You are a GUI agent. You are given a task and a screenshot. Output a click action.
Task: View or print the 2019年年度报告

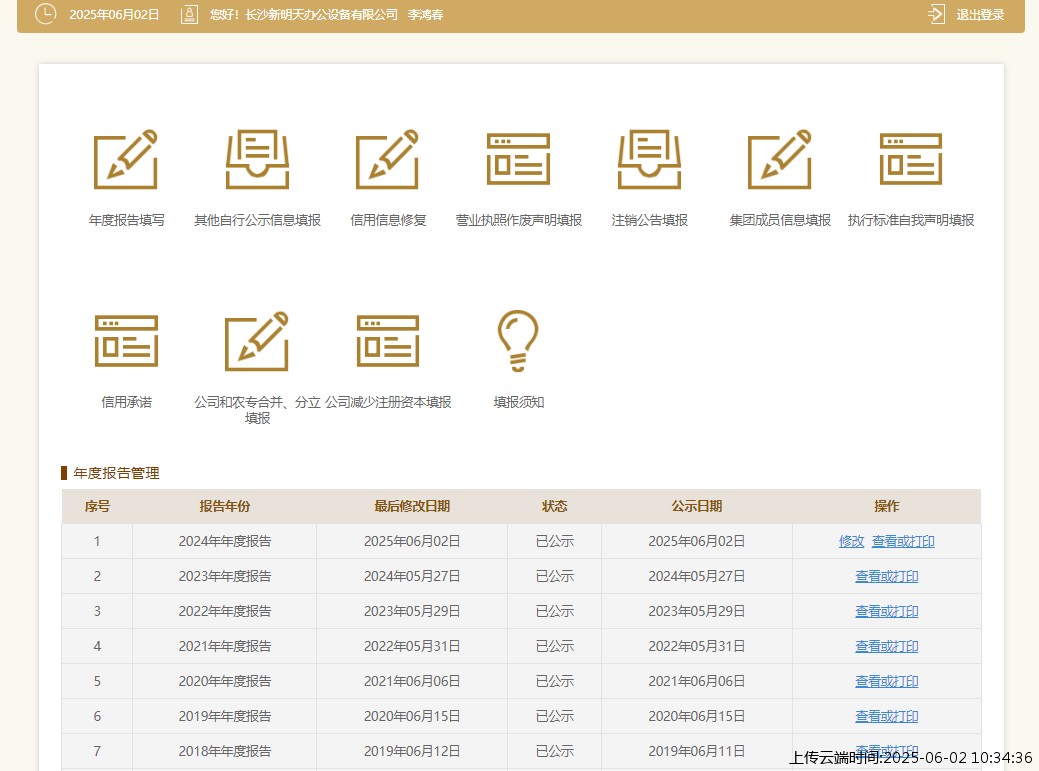(887, 716)
